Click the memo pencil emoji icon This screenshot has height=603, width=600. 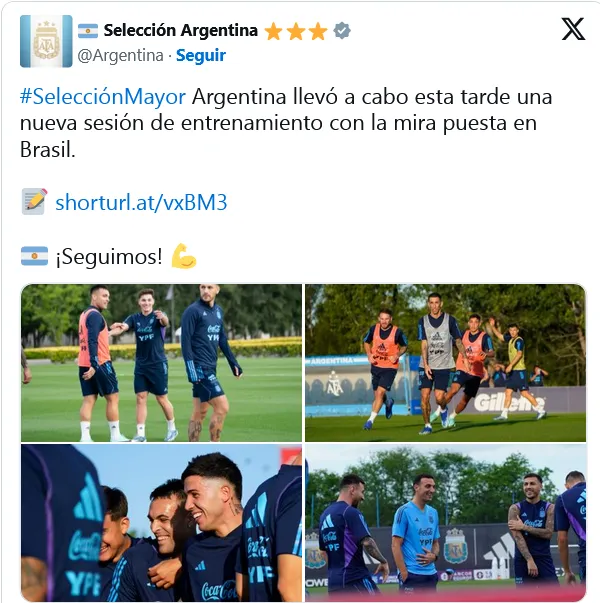[34, 202]
